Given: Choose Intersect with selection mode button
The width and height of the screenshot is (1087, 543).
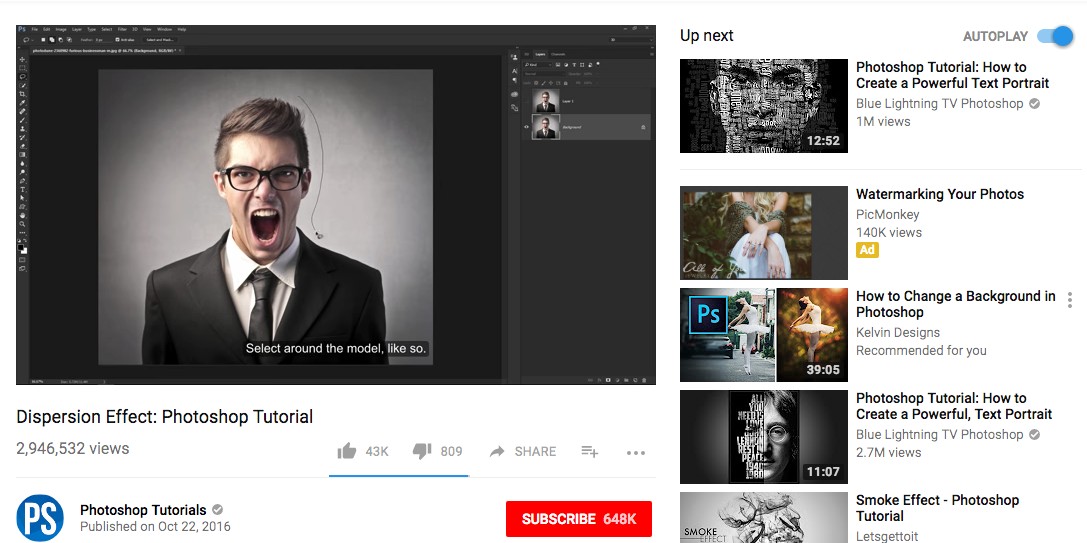Looking at the screenshot, I should coord(69,40).
